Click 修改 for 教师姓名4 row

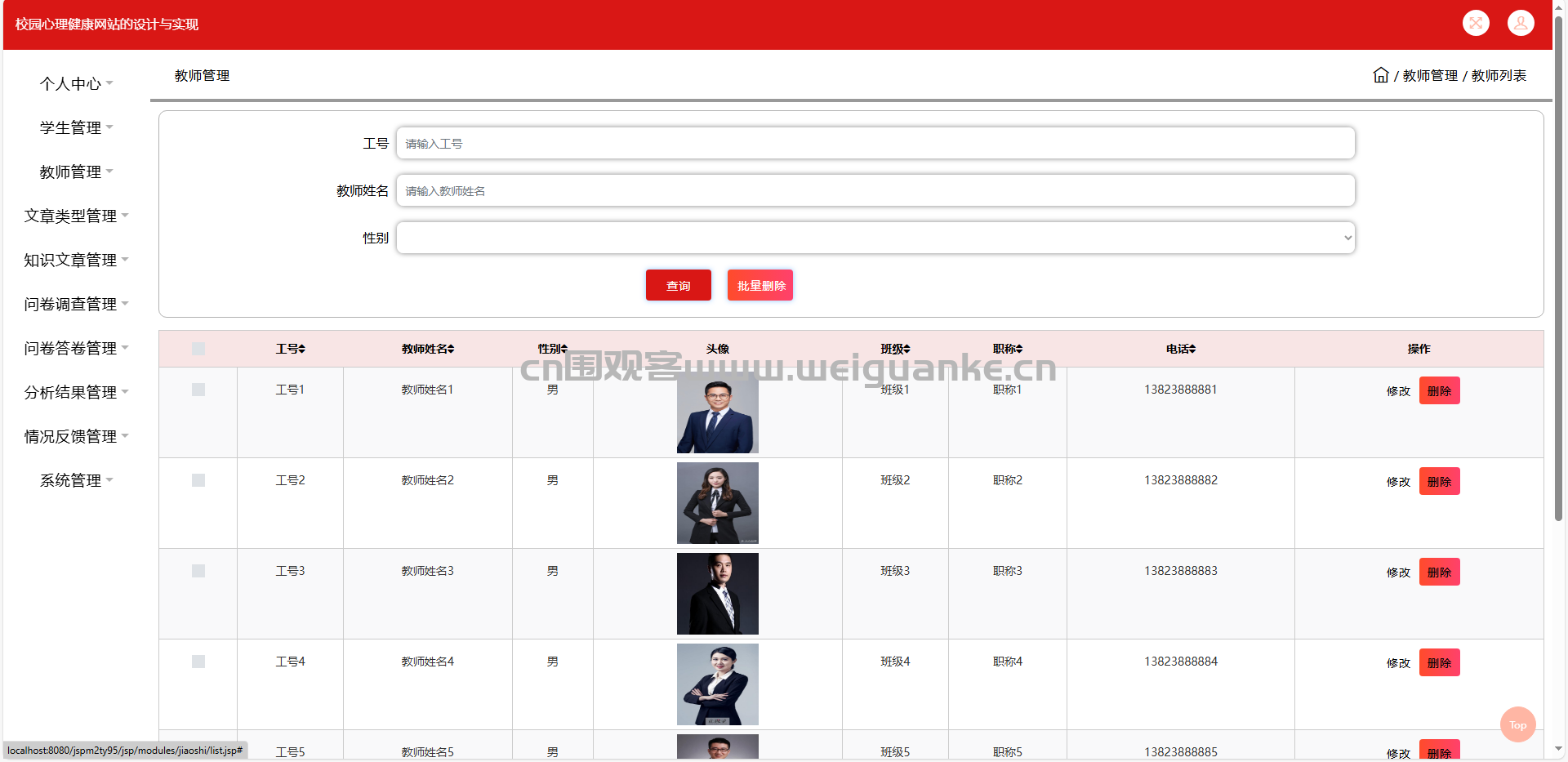1398,663
